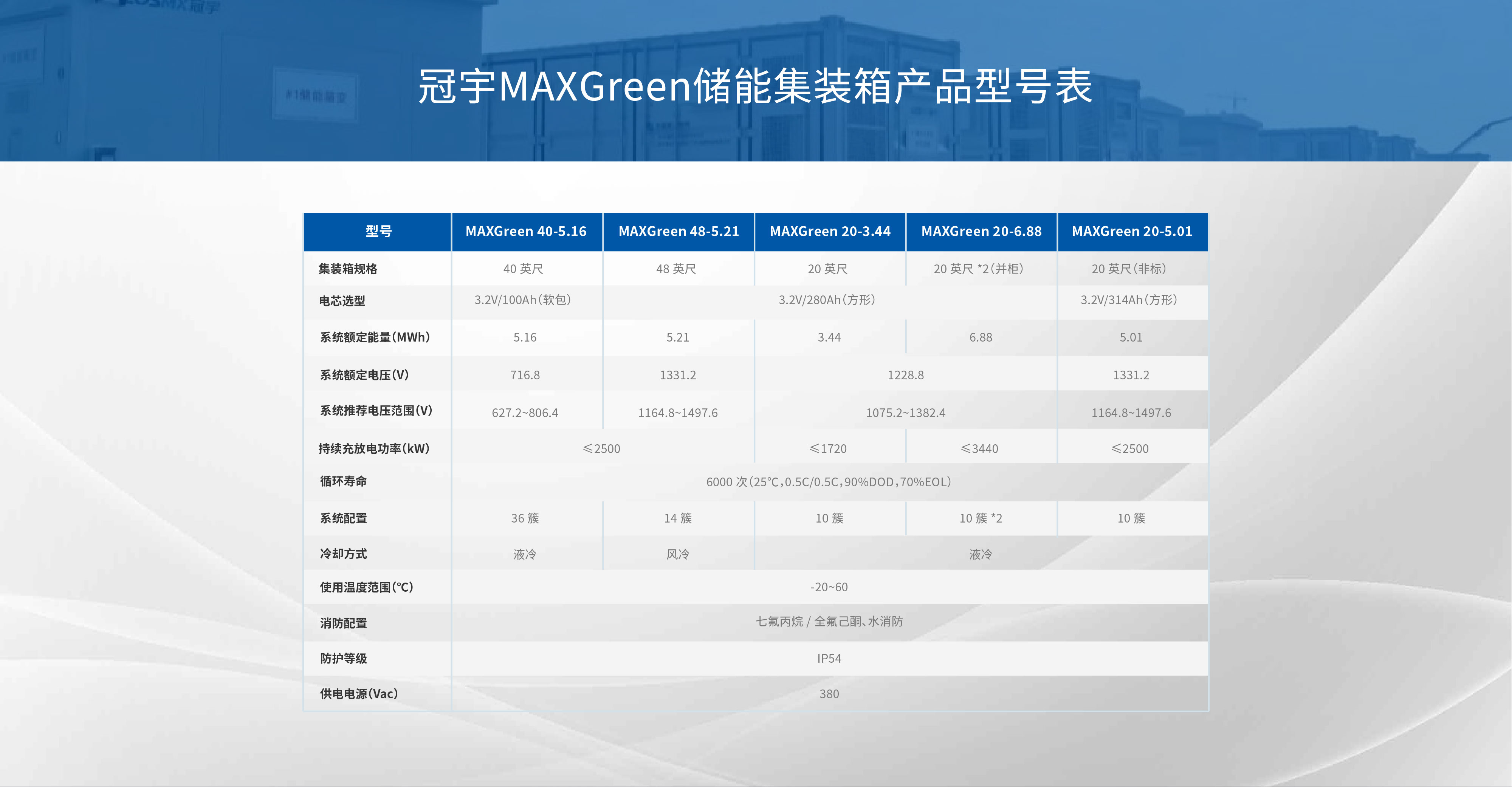The width and height of the screenshot is (1512, 787).
Task: Select the 627.2~806.4 voltage range
Action: (x=525, y=413)
